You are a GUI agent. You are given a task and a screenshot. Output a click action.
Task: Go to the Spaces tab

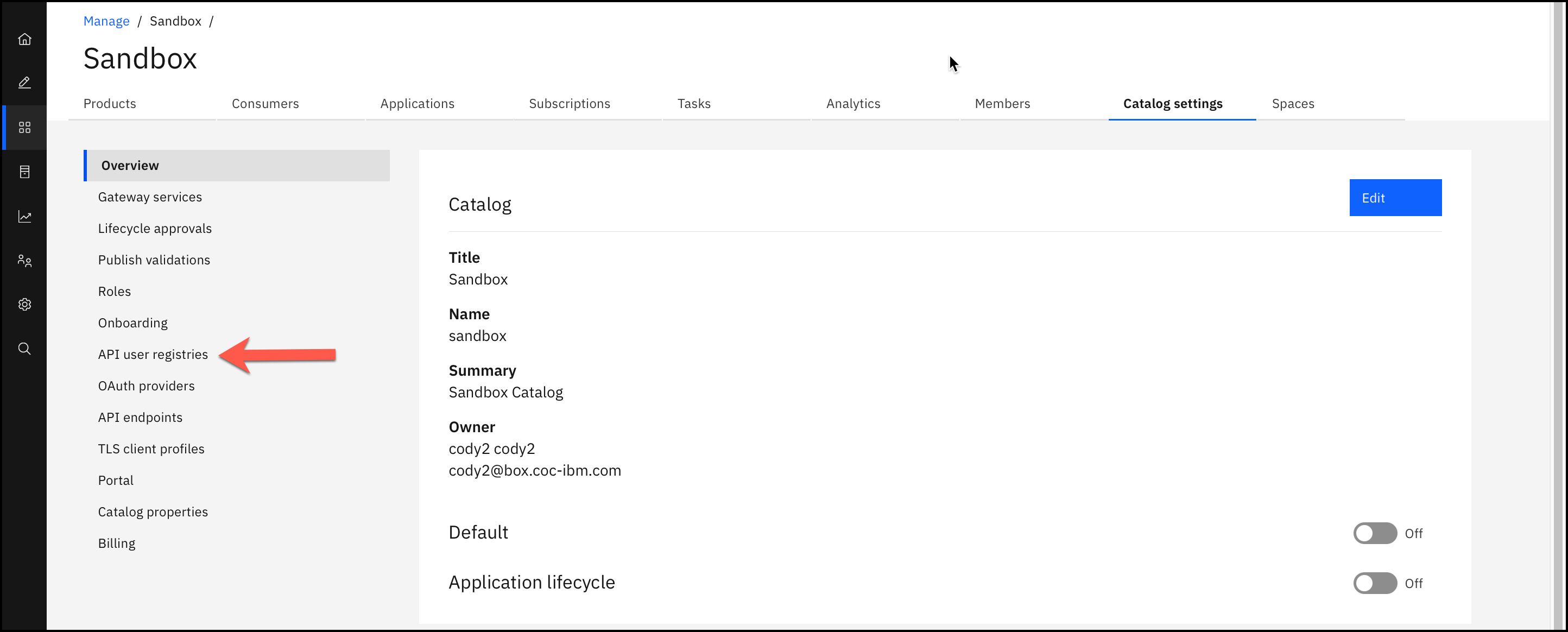coord(1293,104)
